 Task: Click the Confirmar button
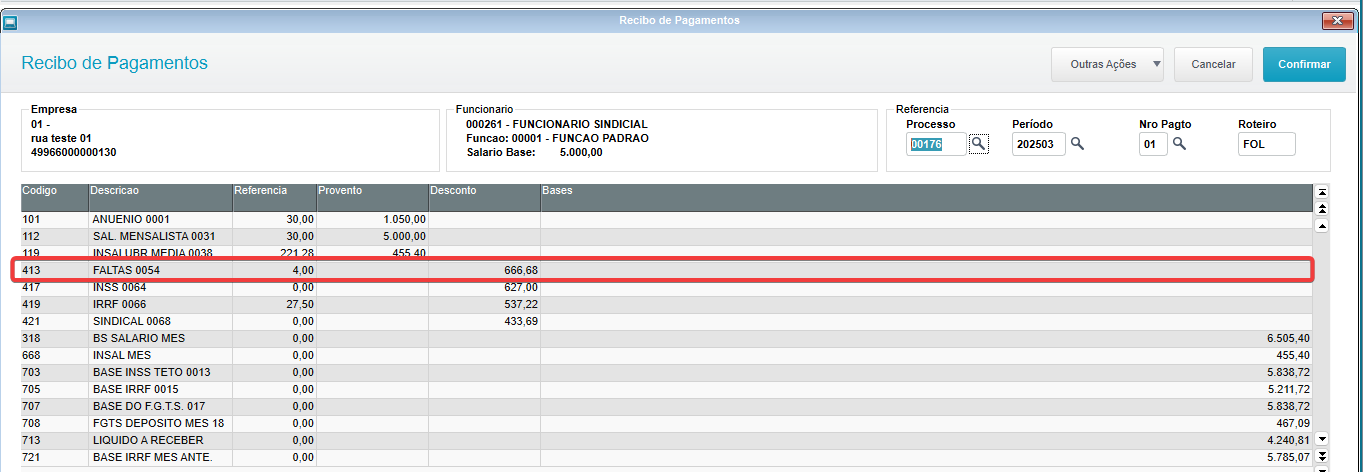pyautogui.click(x=1304, y=64)
